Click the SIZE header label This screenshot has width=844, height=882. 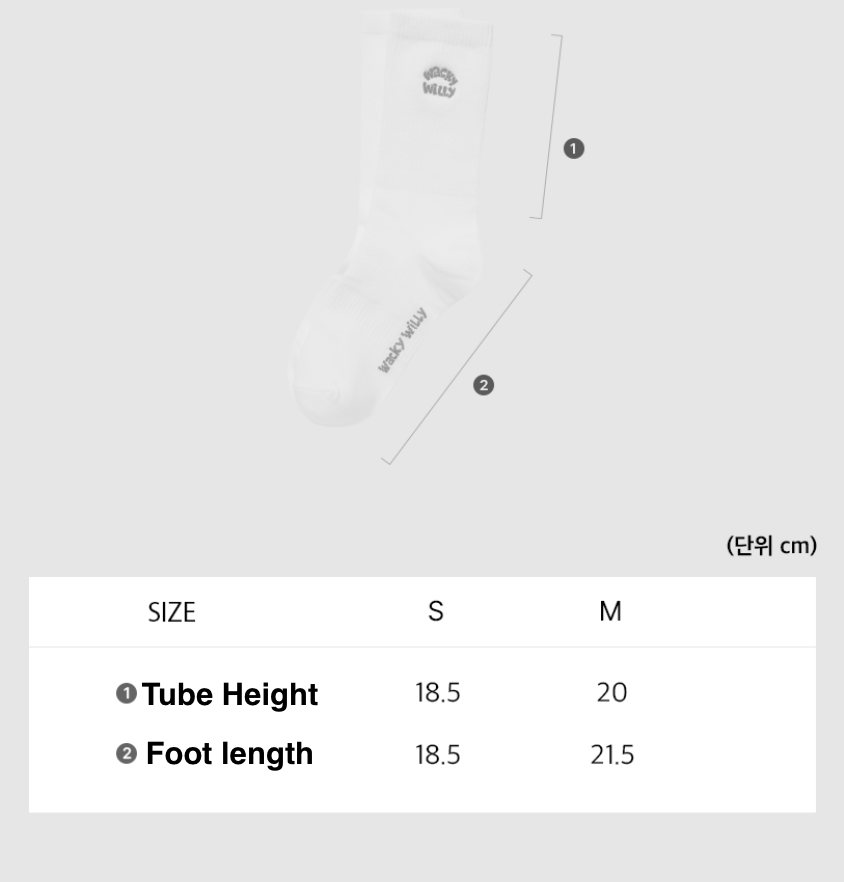(172, 612)
